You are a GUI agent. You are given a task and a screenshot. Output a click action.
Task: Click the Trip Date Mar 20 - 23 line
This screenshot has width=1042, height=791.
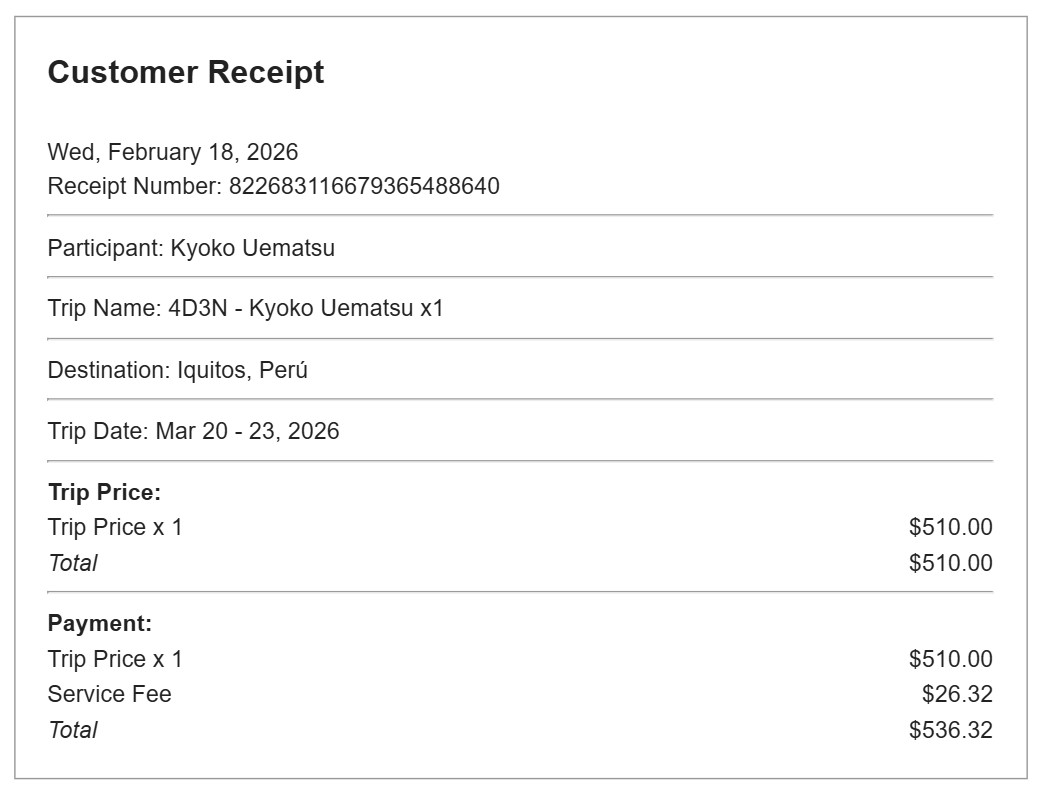[193, 431]
